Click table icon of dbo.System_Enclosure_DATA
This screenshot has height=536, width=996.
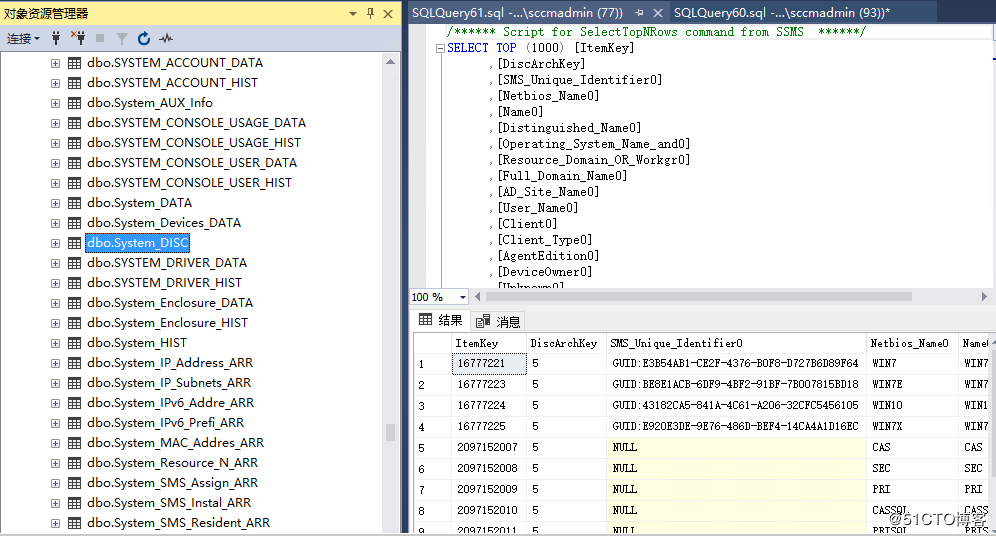pos(74,303)
